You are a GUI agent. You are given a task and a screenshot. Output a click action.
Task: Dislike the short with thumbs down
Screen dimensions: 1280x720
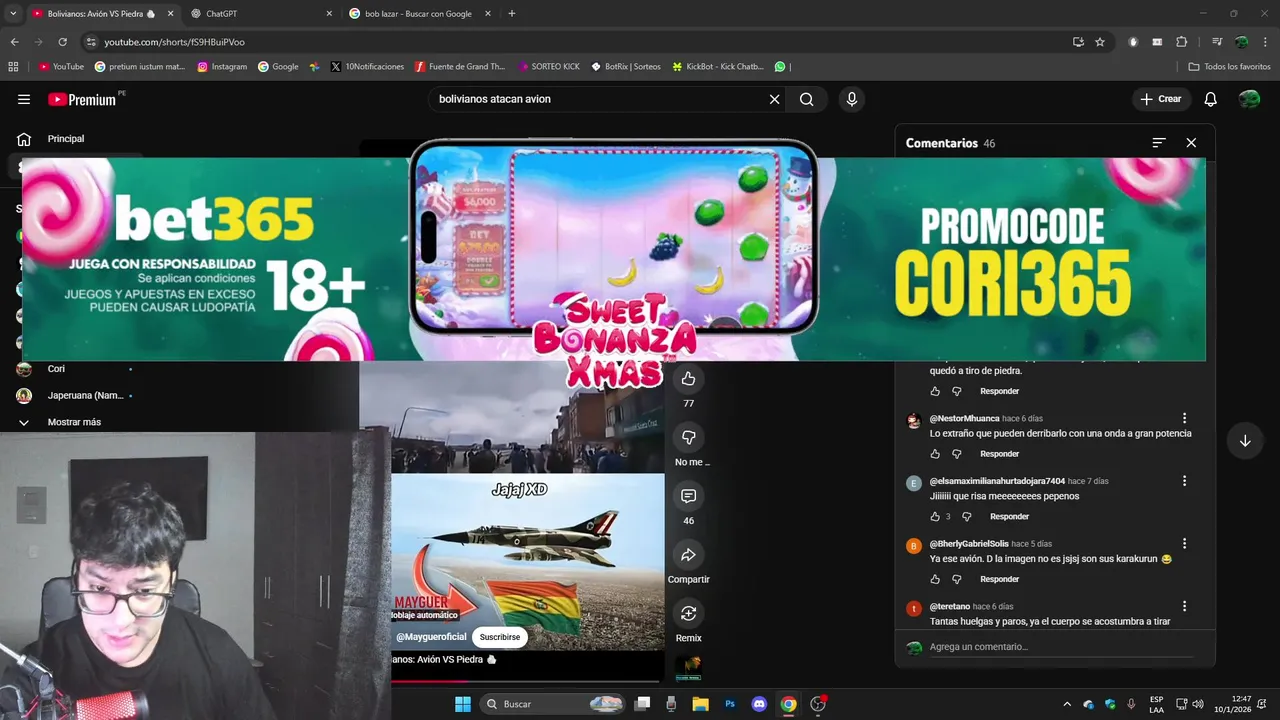(x=688, y=437)
